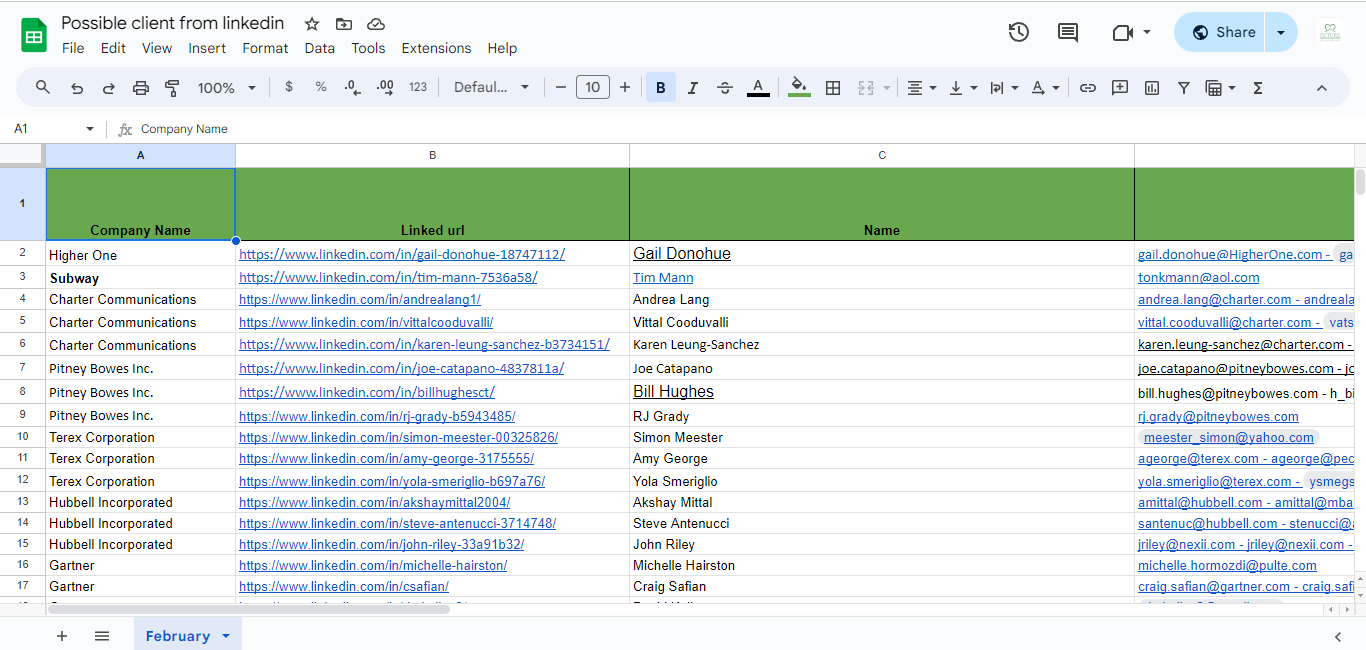The width and height of the screenshot is (1366, 650).
Task: Open Tim Mann name link
Action: point(663,278)
